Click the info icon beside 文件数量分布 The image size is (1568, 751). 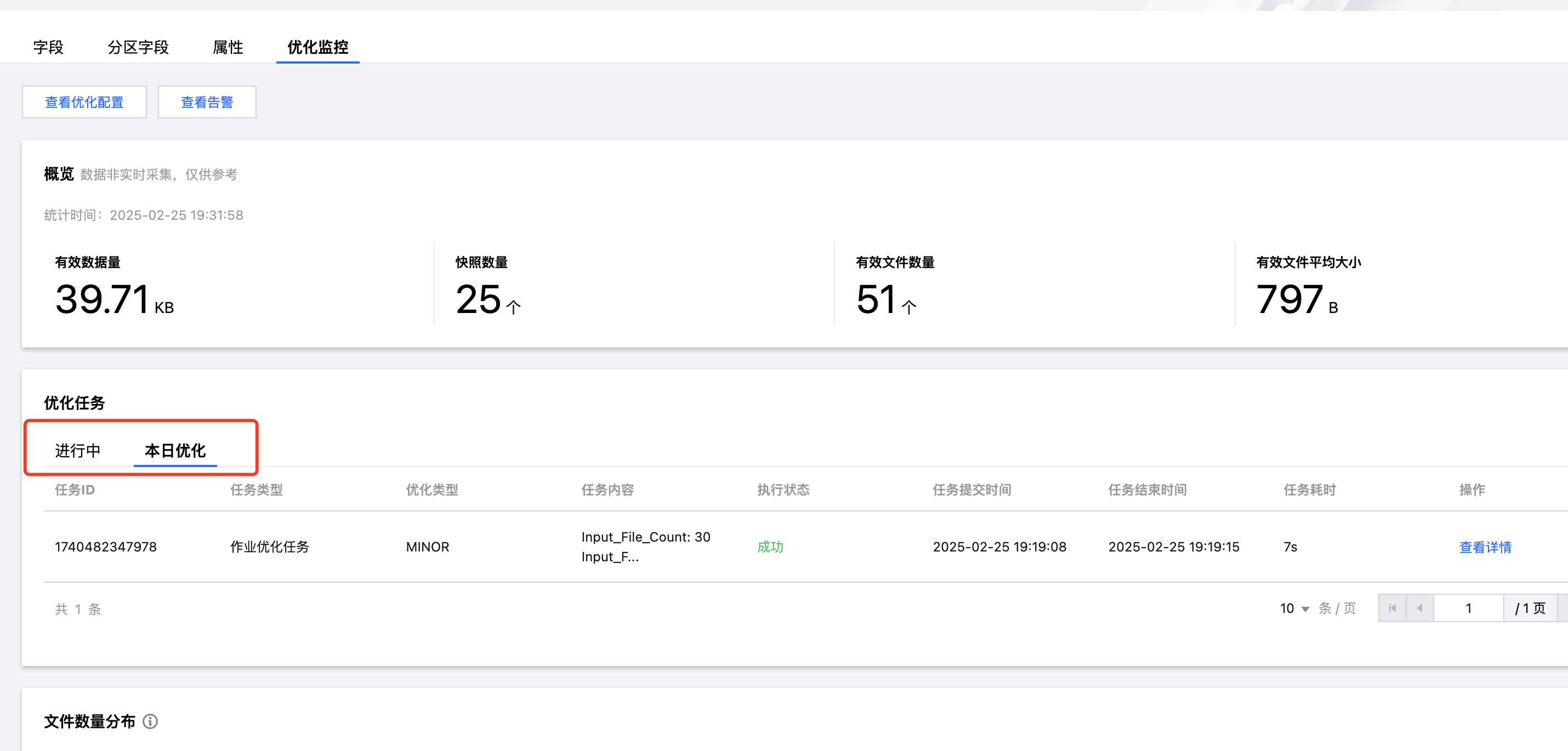pos(150,721)
